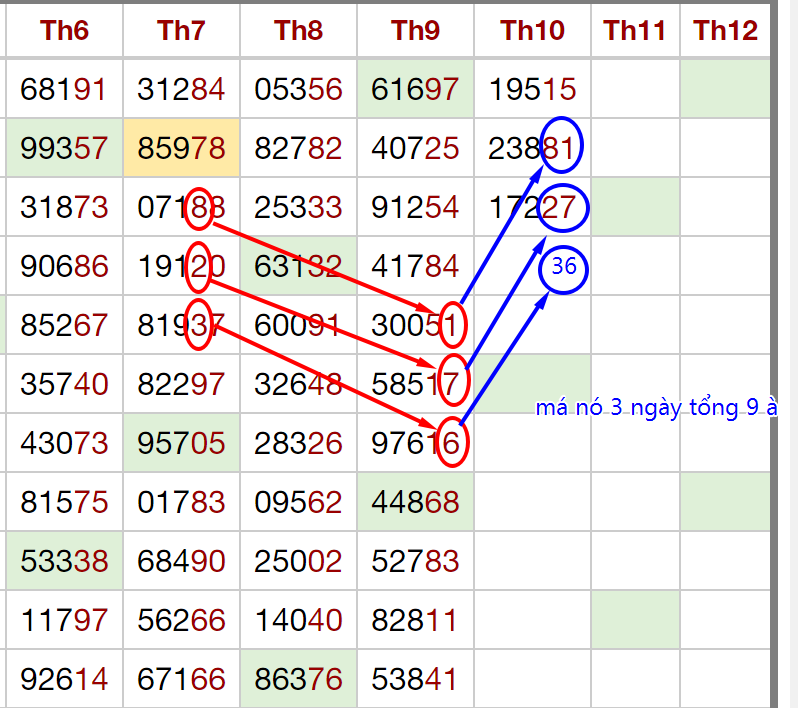Select cell 85267

[x=64, y=325]
